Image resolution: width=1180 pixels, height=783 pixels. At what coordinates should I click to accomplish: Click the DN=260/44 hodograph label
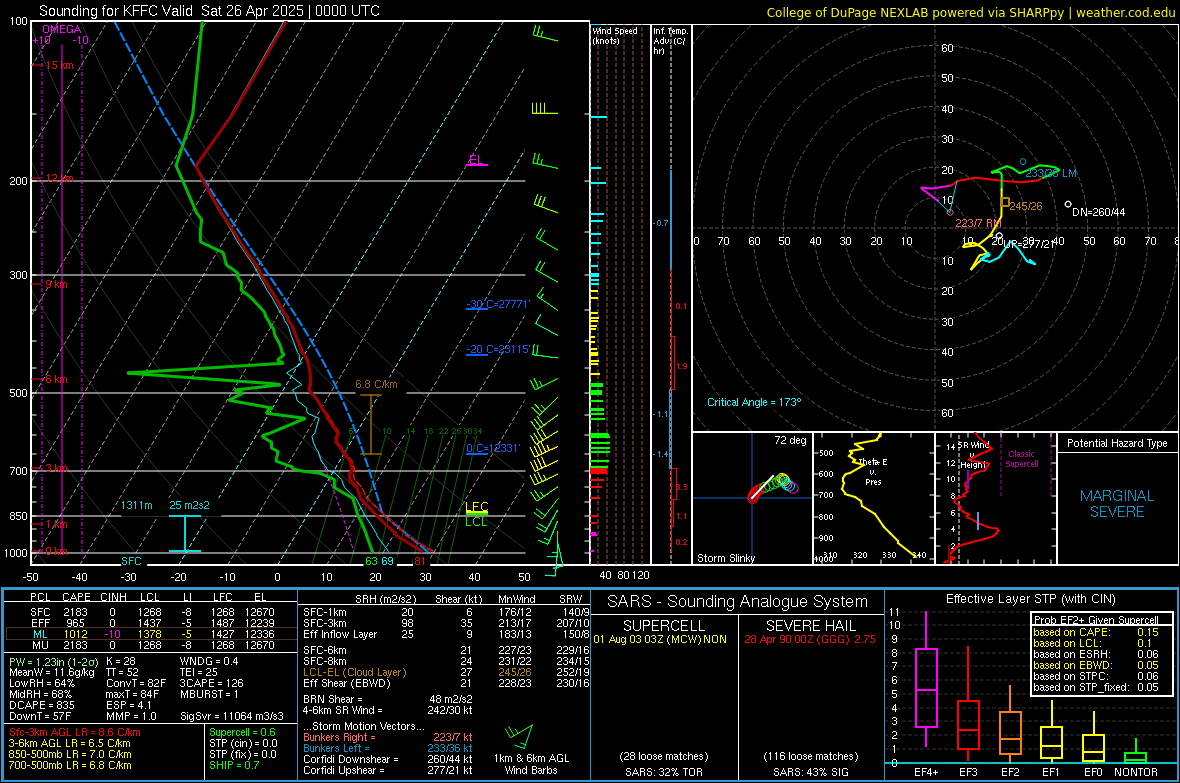[1099, 212]
